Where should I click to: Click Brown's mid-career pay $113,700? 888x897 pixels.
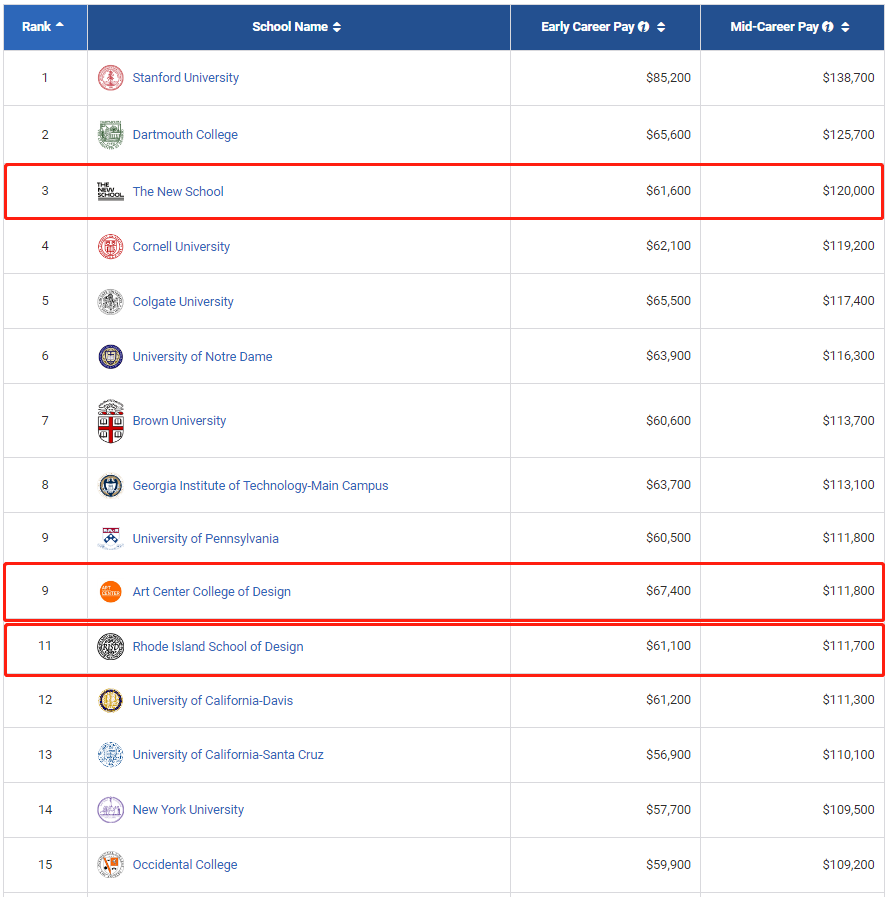[x=849, y=421]
